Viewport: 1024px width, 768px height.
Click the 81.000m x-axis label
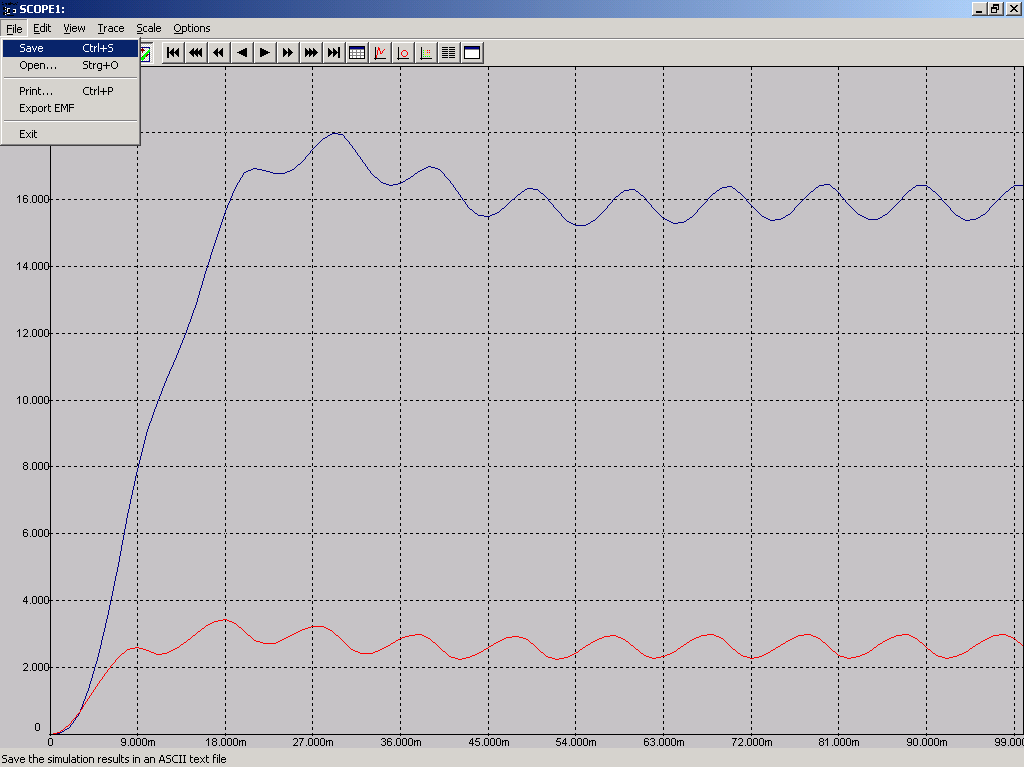[839, 743]
